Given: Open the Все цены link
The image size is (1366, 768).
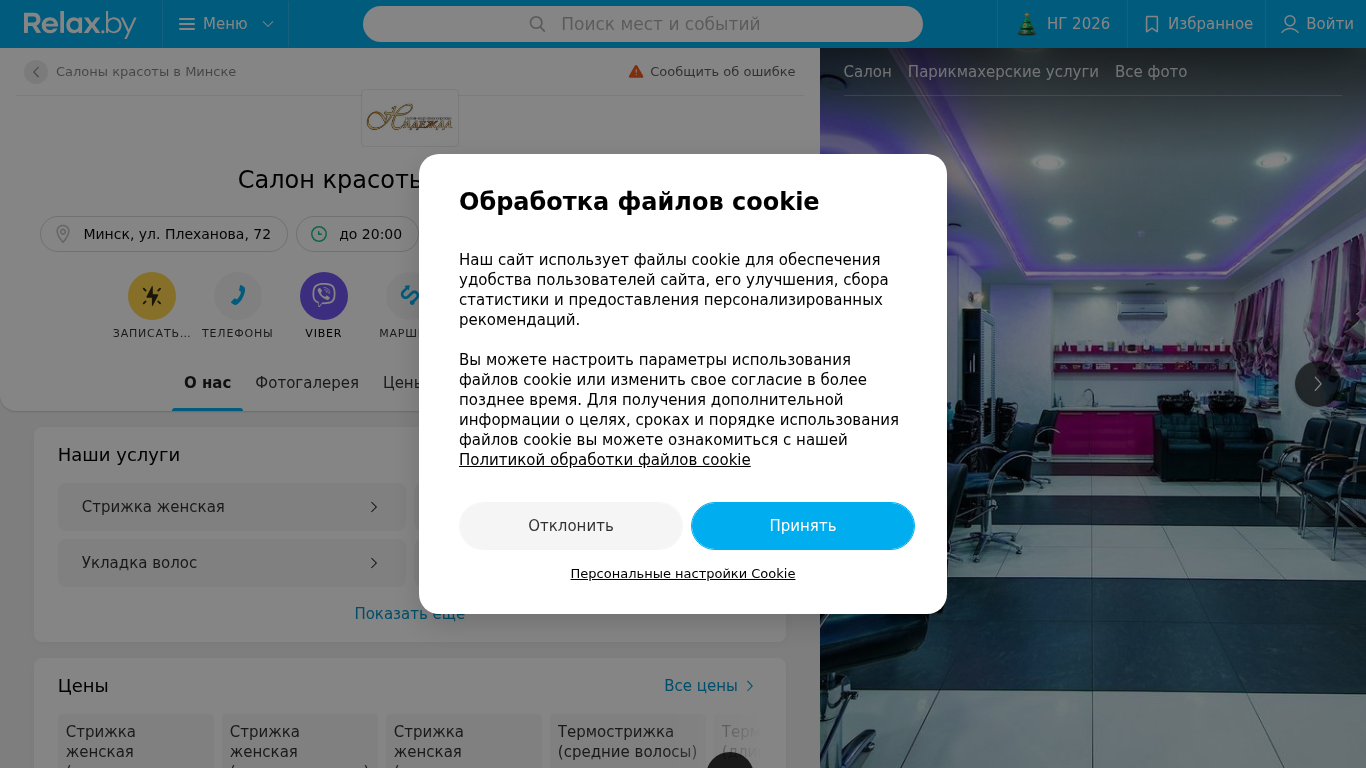Looking at the screenshot, I should click(x=709, y=686).
